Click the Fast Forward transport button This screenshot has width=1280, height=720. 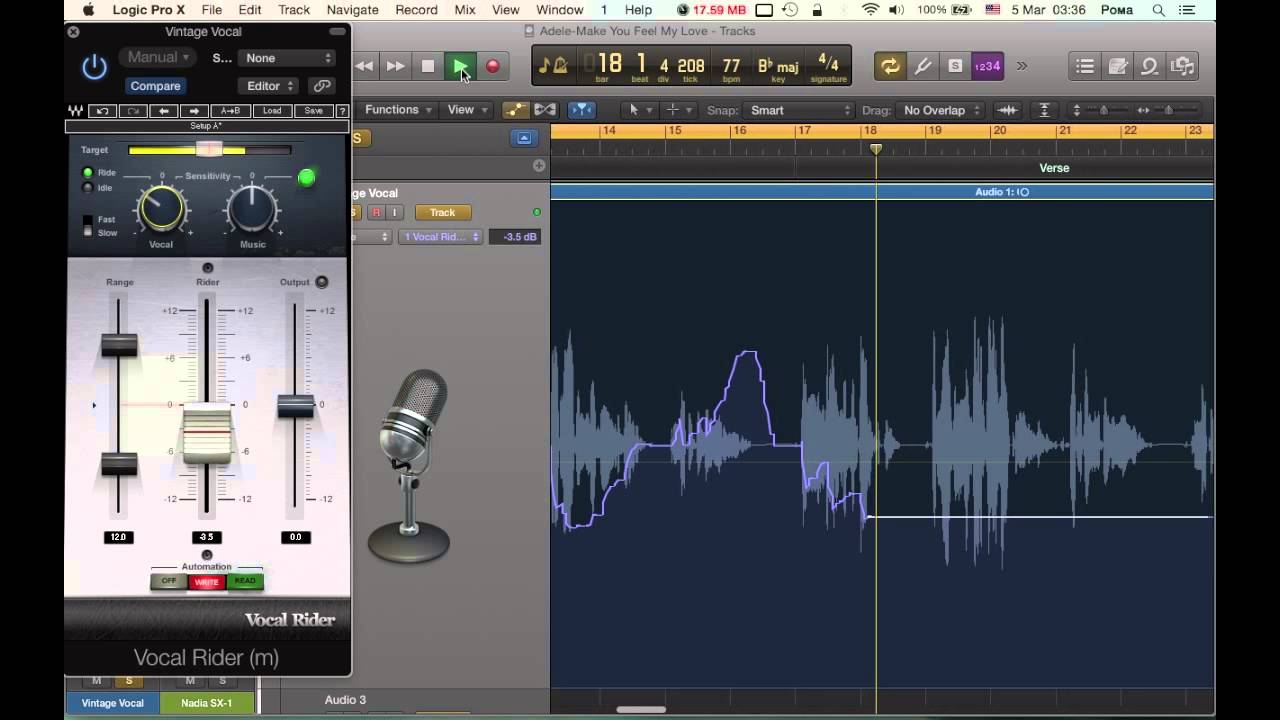tap(396, 67)
